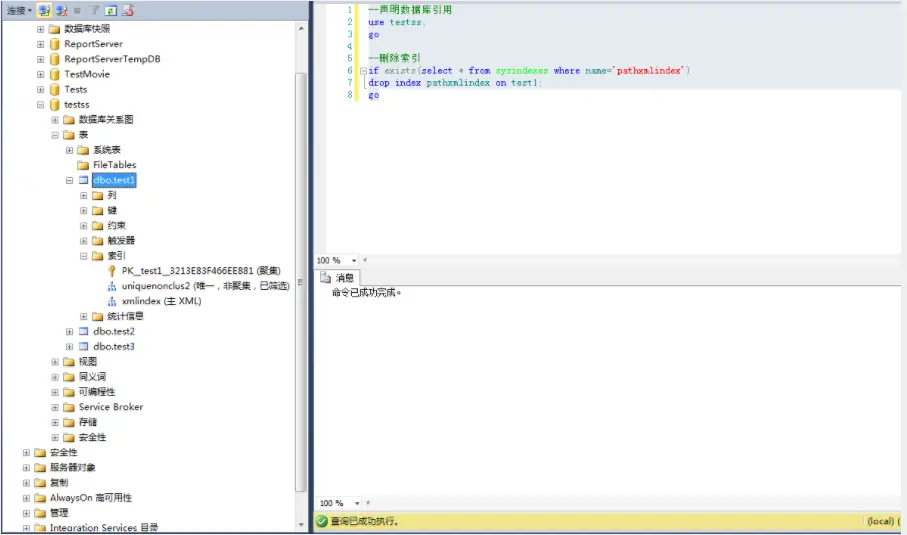Click the green success check icon

point(322,521)
